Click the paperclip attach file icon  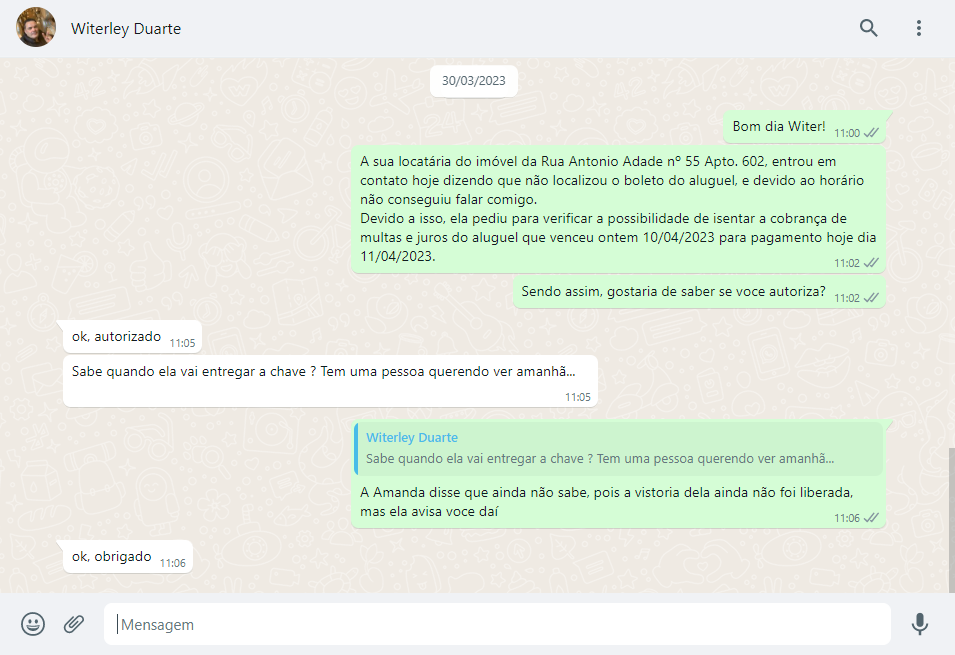(74, 624)
